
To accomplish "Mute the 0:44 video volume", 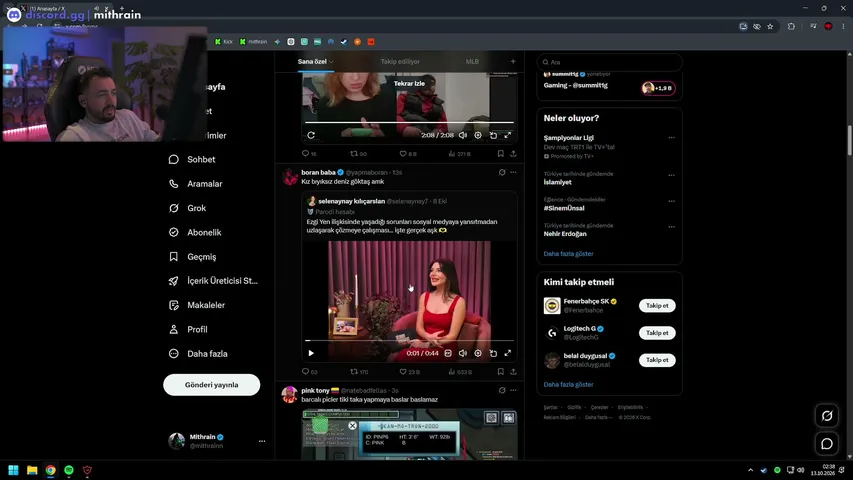I will pyautogui.click(x=462, y=353).
